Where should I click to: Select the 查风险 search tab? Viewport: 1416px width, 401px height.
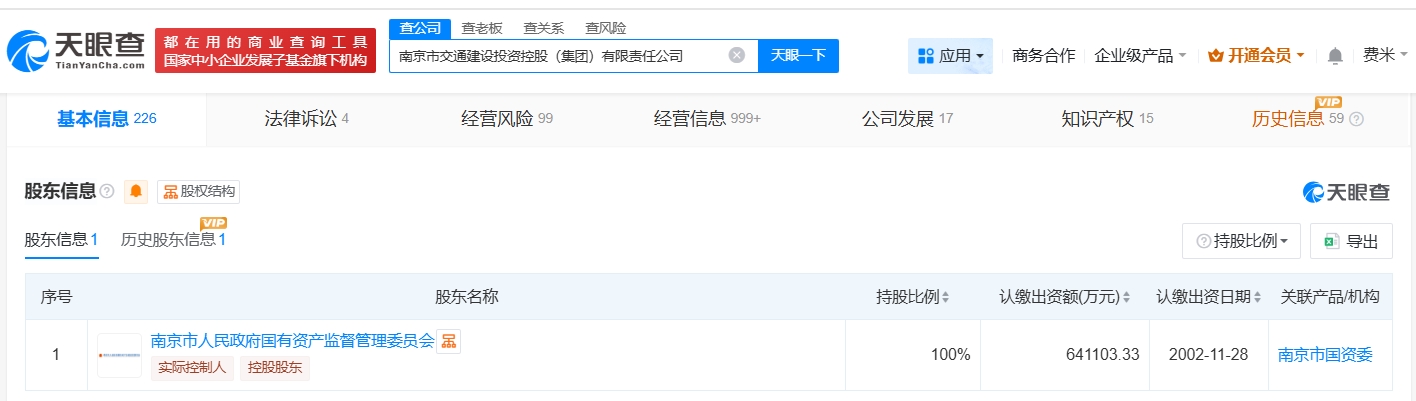pyautogui.click(x=606, y=28)
